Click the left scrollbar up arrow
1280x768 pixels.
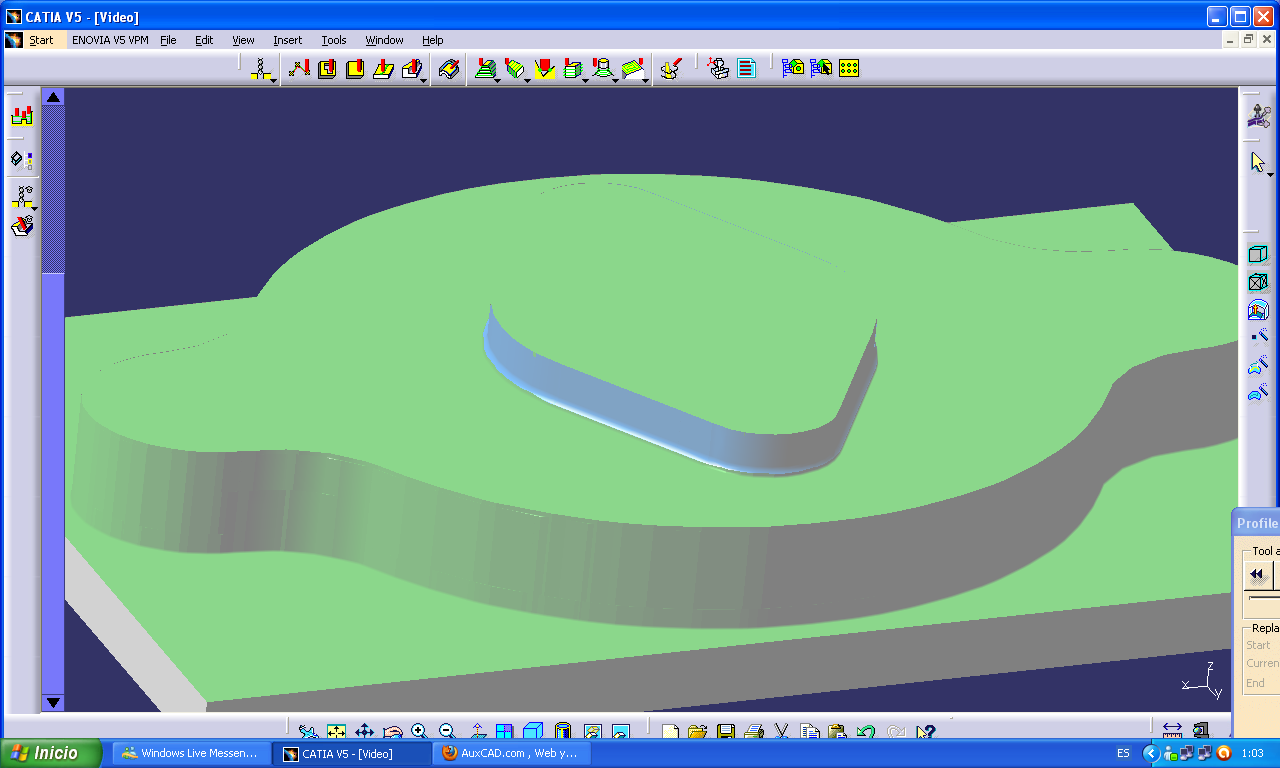point(53,97)
